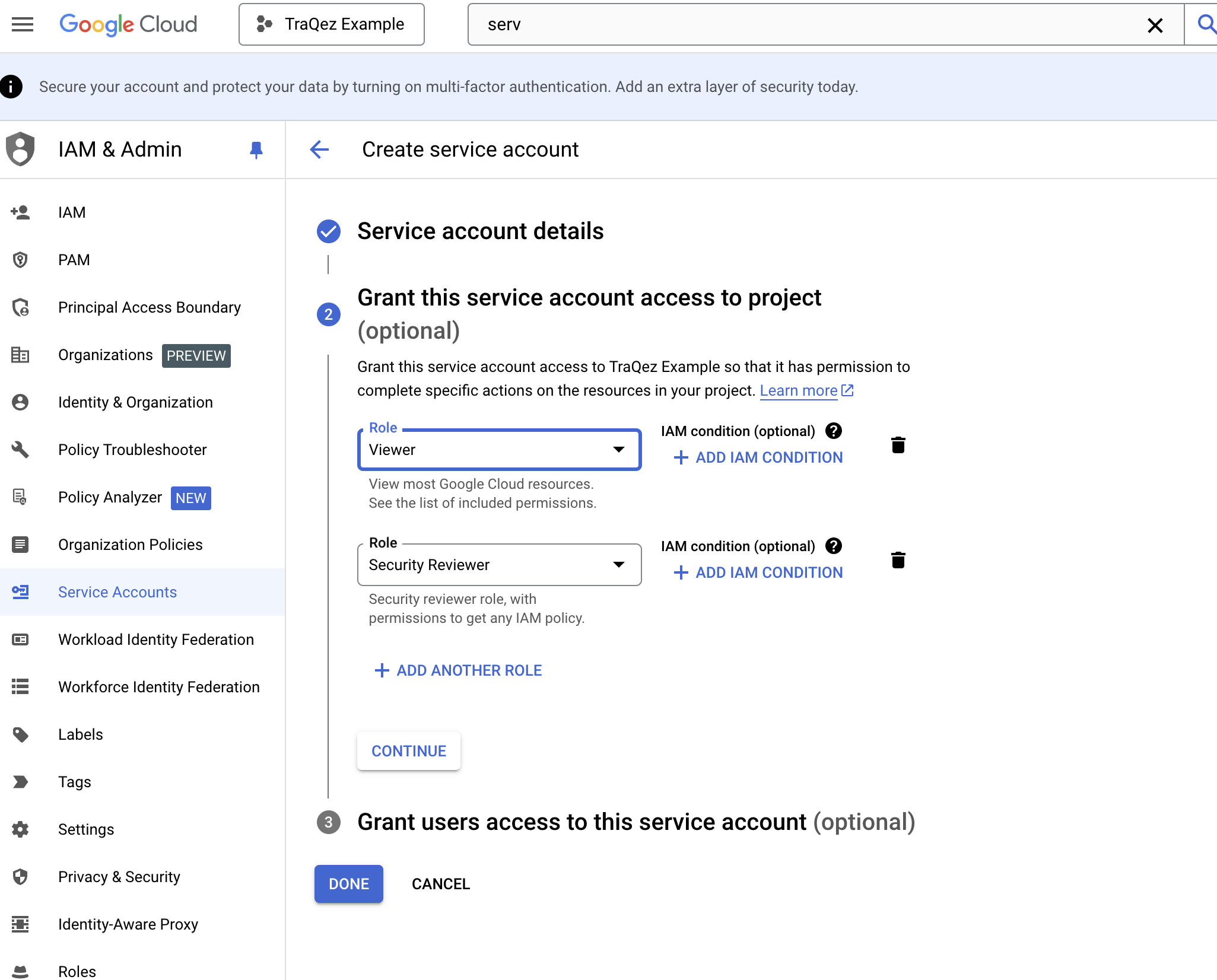Expand Service account details step
Screen dimensions: 1217x980
click(x=479, y=231)
